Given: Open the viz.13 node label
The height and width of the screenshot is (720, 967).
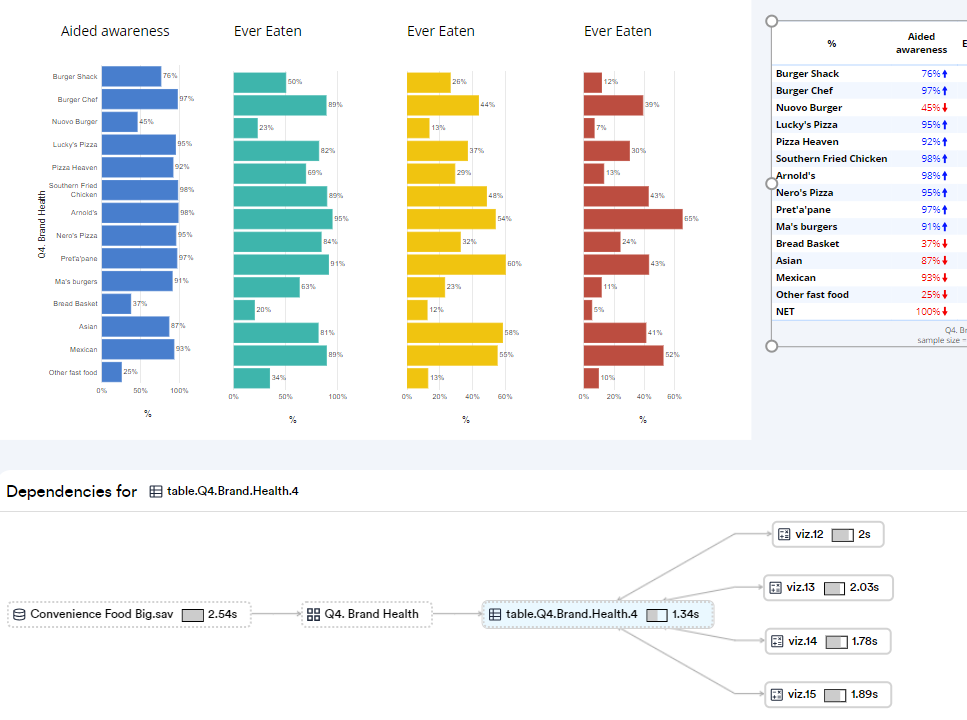Looking at the screenshot, I should click(x=800, y=588).
